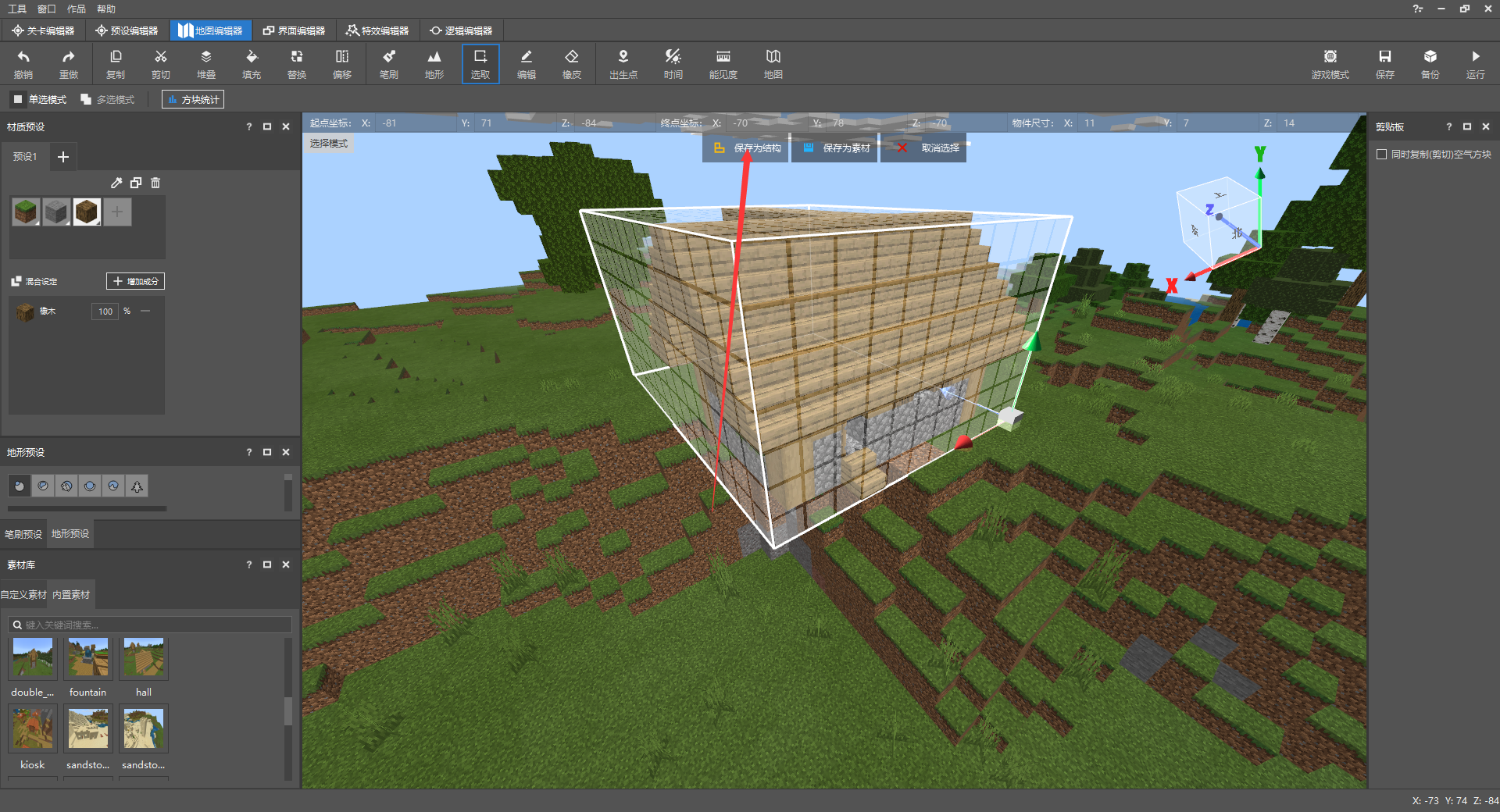Open the Terrain (地形) tool
The image size is (1500, 812).
(434, 64)
